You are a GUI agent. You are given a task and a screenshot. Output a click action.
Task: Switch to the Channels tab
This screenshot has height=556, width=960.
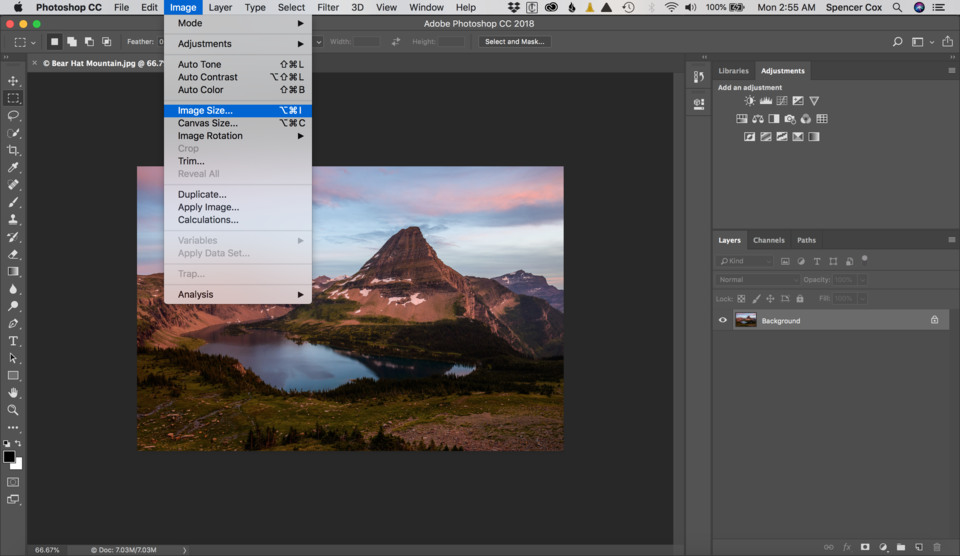pyautogui.click(x=768, y=240)
